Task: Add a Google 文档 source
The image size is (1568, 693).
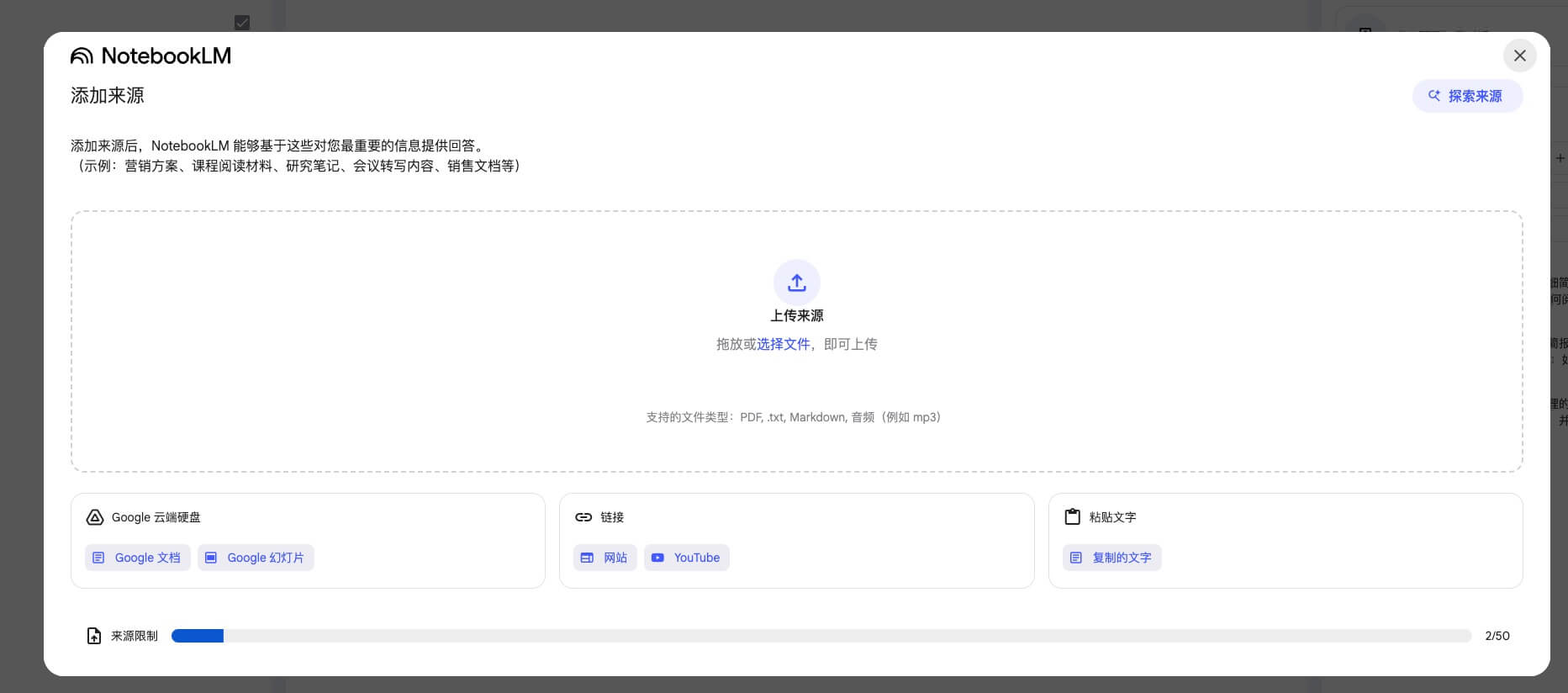Action: 137,558
